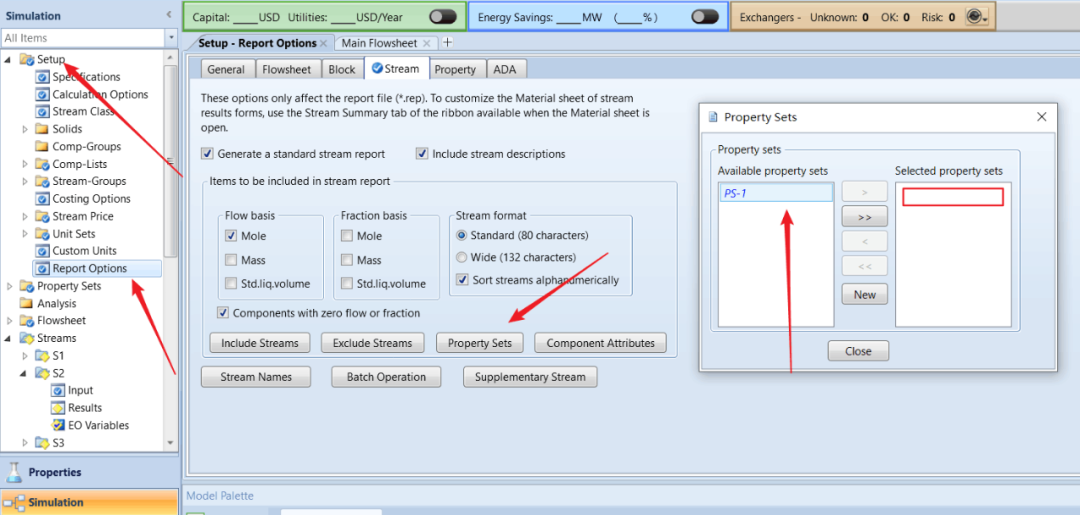Click the Flowsheet folder icon in tree
Screen dimensions: 1080x515
coord(27,321)
